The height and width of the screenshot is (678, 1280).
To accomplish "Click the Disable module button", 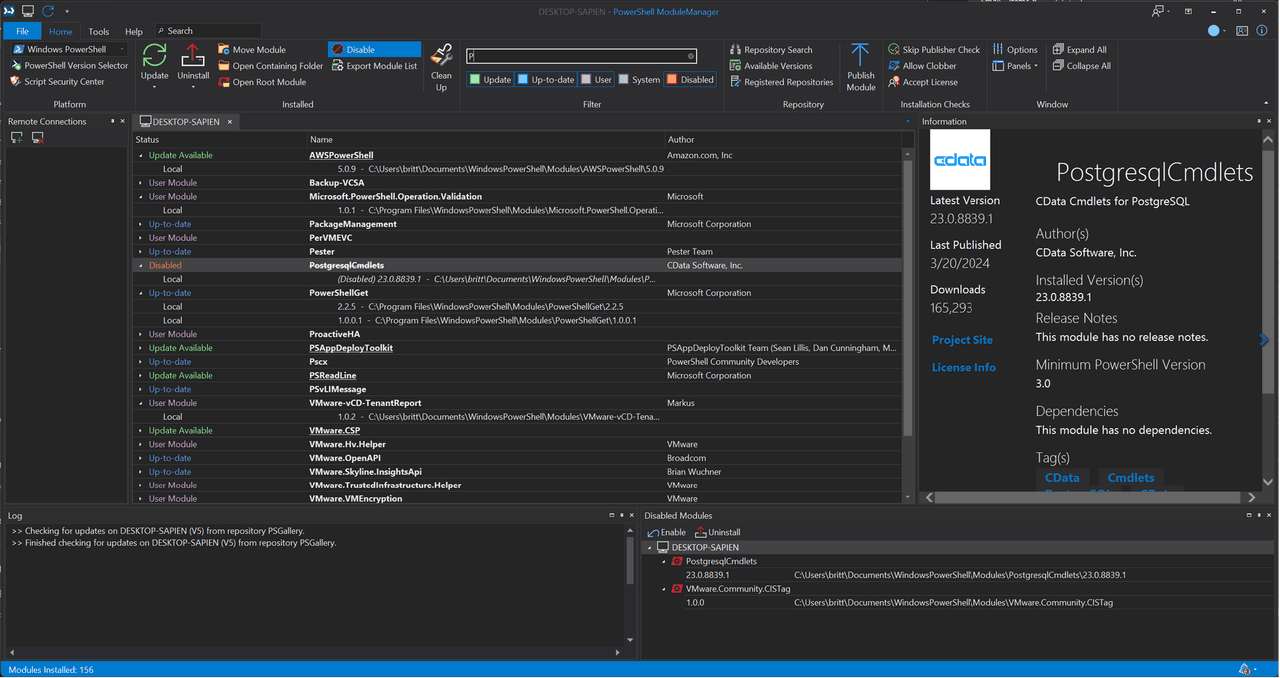I will (x=374, y=49).
